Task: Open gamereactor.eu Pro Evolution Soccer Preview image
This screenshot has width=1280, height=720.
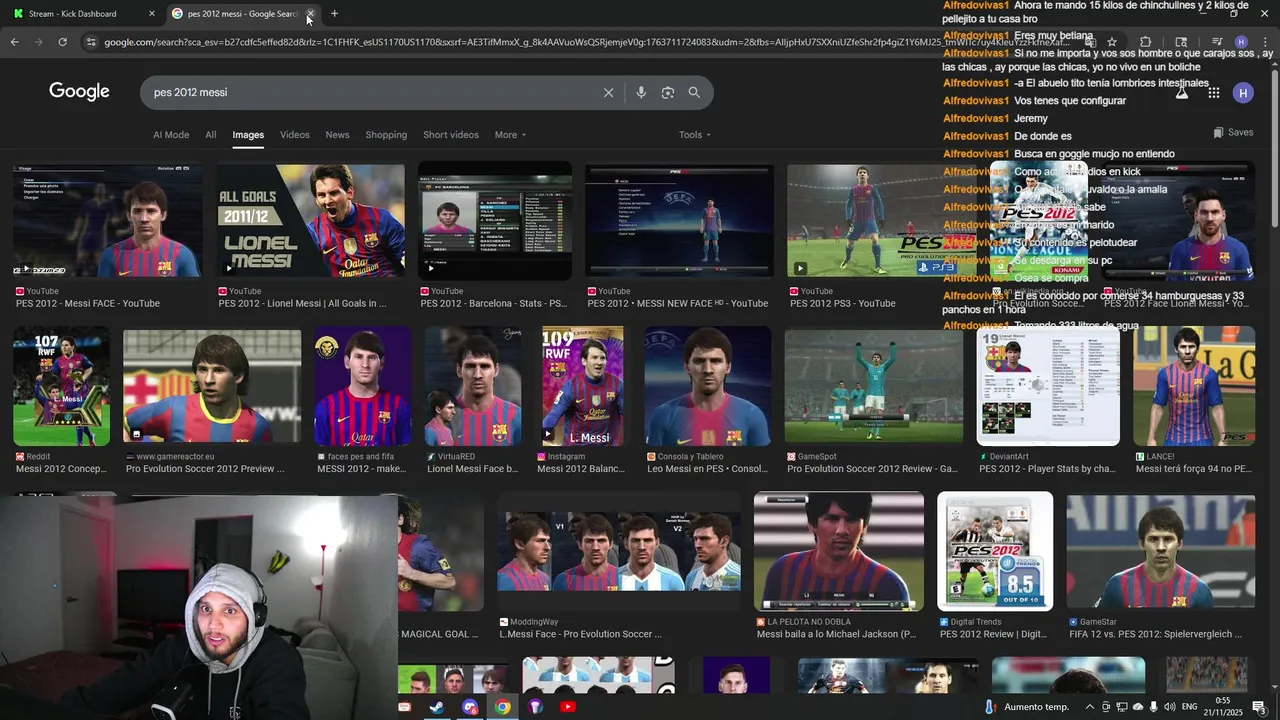Action: click(x=212, y=386)
